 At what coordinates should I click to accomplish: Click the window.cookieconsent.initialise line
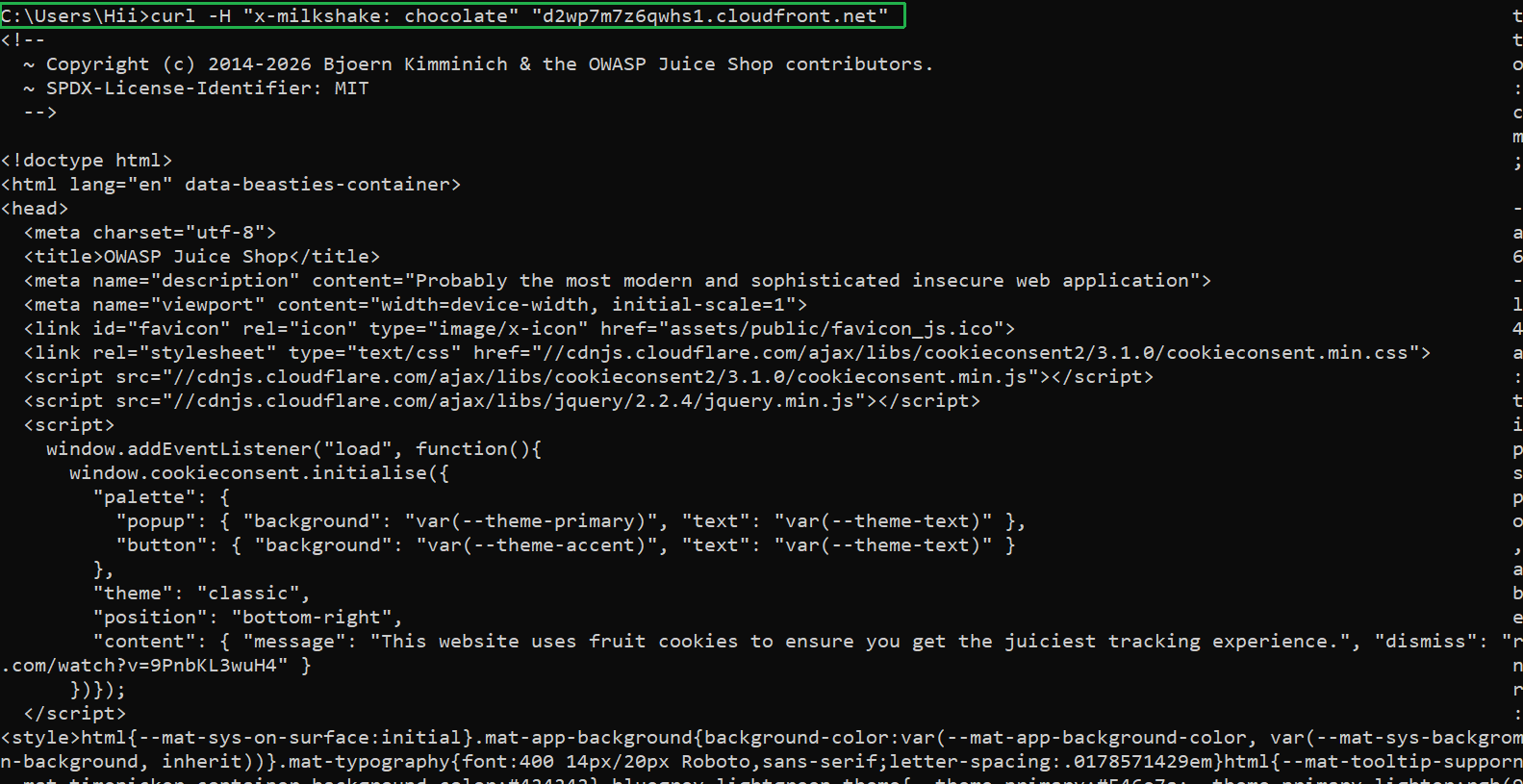pos(260,473)
